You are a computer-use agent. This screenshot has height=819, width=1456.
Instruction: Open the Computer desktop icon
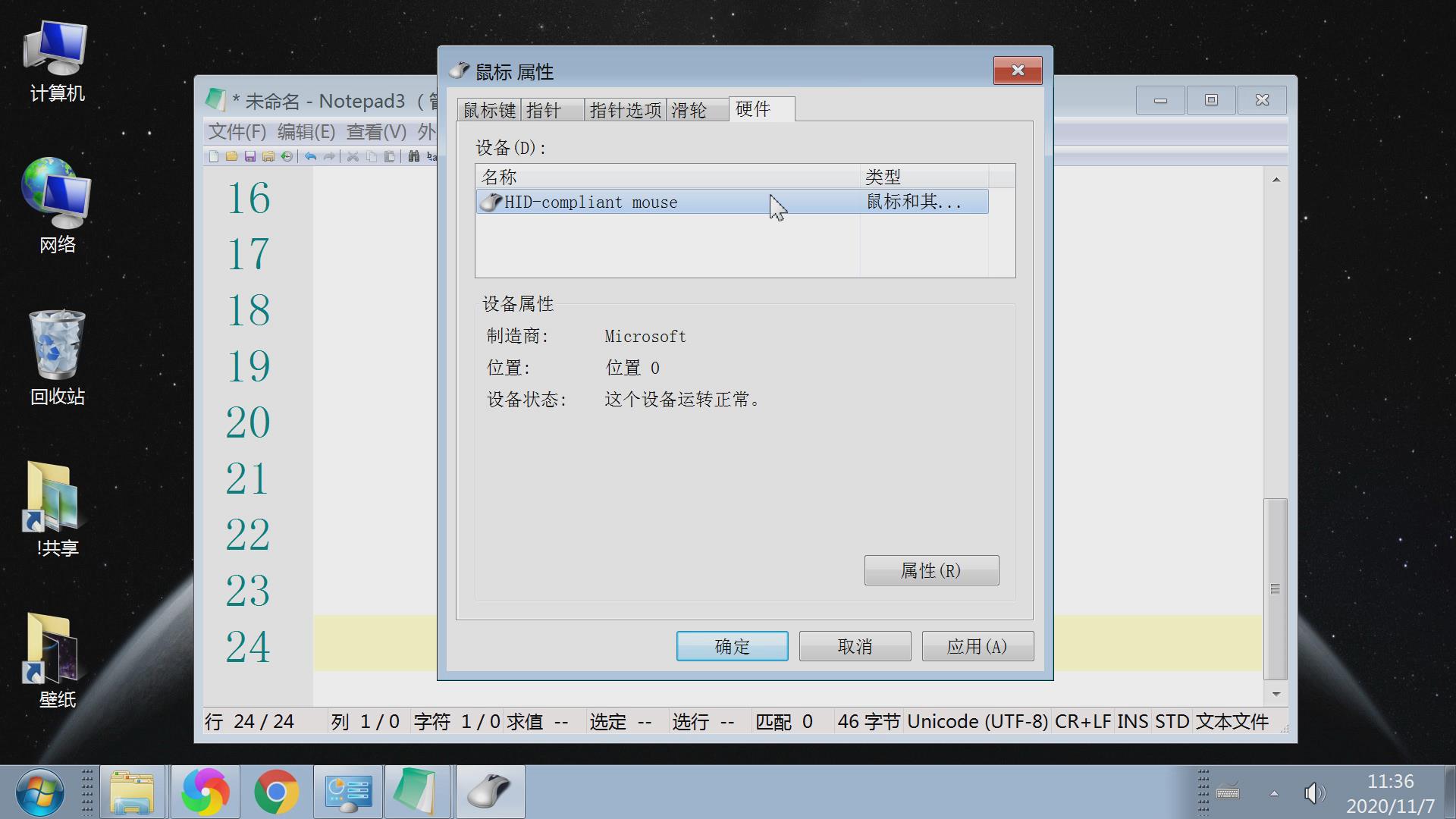tap(57, 61)
